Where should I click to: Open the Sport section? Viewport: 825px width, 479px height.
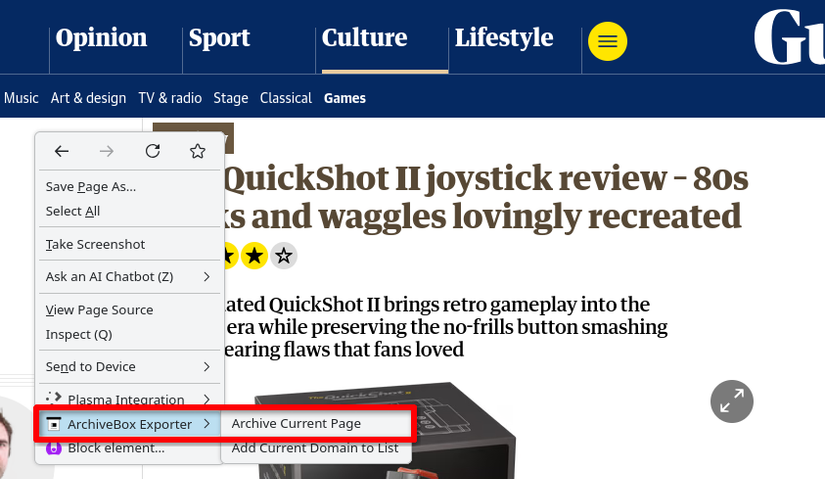(219, 38)
